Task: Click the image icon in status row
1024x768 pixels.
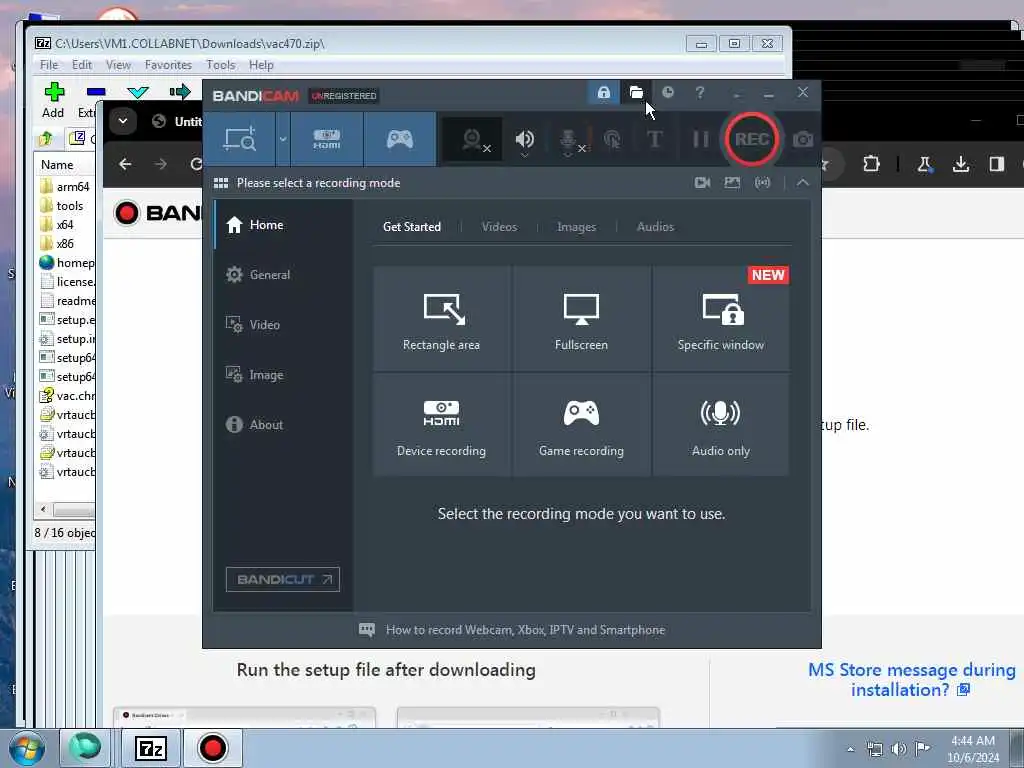Action: click(x=732, y=183)
